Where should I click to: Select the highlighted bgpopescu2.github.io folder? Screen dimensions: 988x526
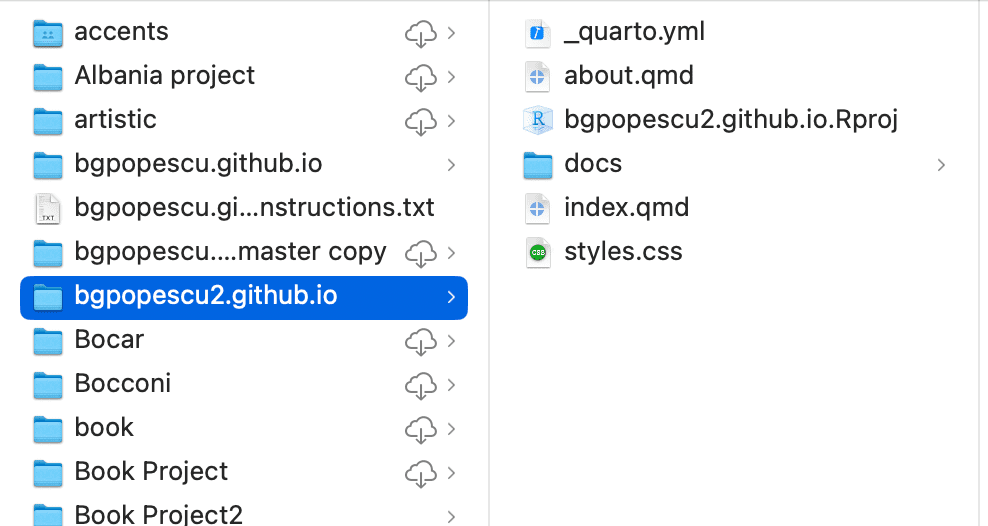[205, 296]
